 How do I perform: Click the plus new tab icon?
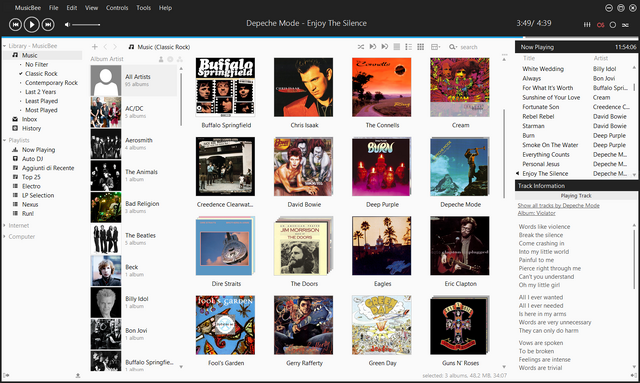click(x=95, y=47)
